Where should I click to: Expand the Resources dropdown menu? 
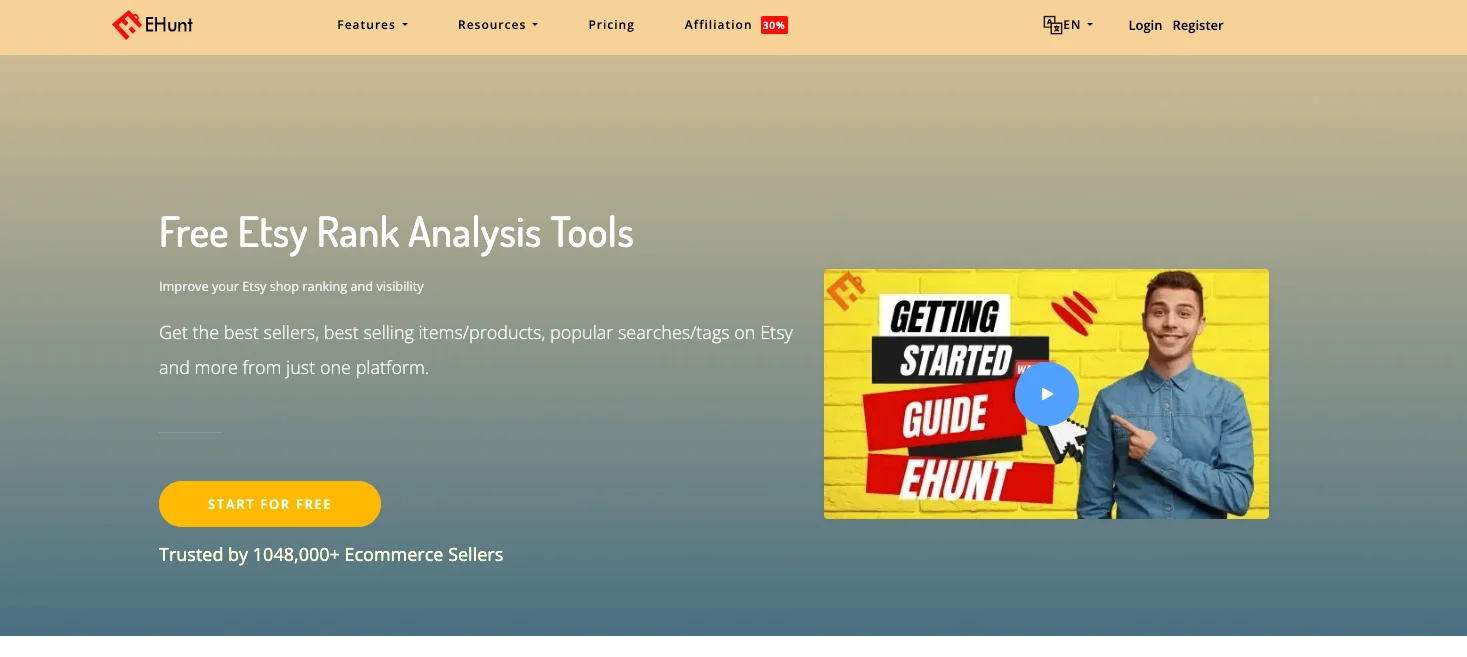coord(498,25)
